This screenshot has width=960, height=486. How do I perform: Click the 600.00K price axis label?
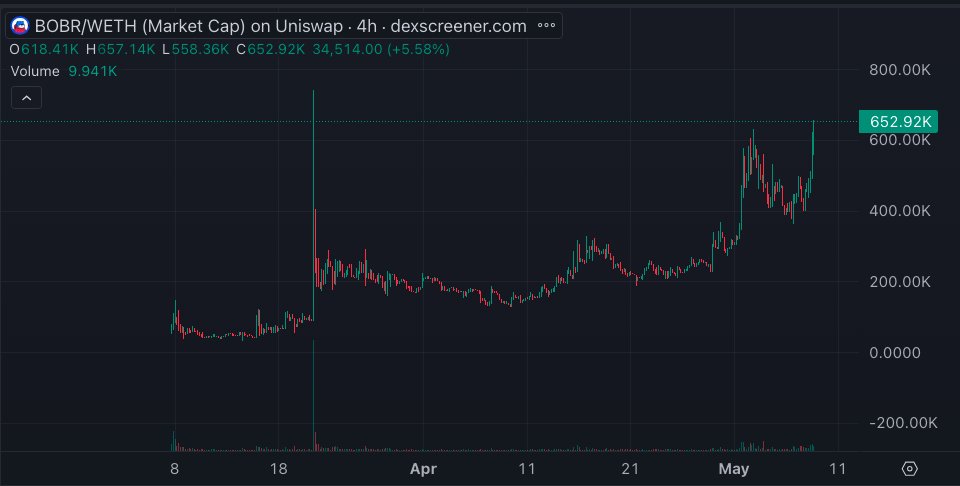click(900, 140)
